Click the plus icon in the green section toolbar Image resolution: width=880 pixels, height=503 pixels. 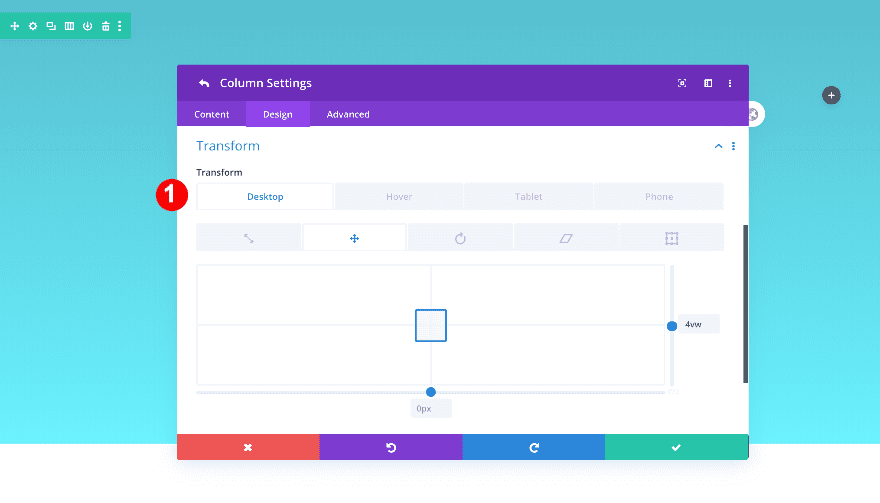[x=15, y=26]
